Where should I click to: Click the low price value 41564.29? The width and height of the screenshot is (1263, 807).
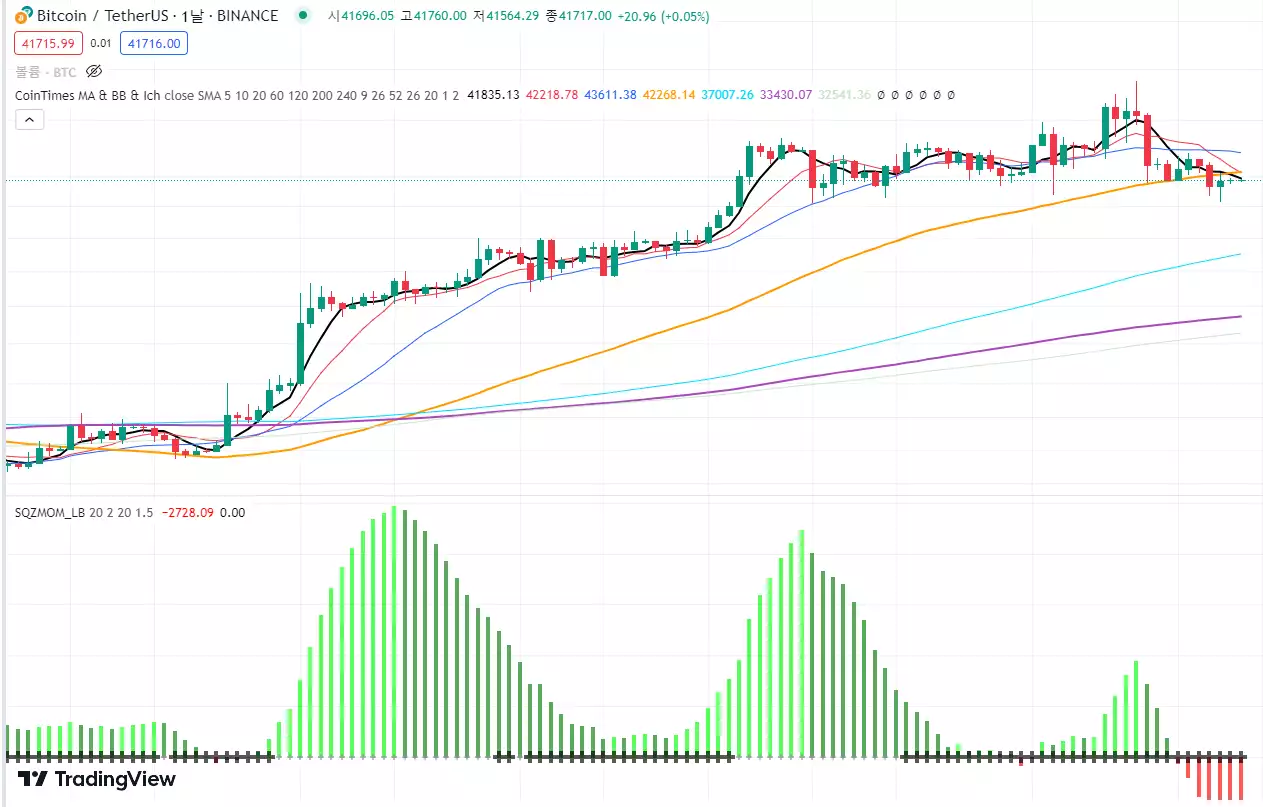tap(511, 16)
